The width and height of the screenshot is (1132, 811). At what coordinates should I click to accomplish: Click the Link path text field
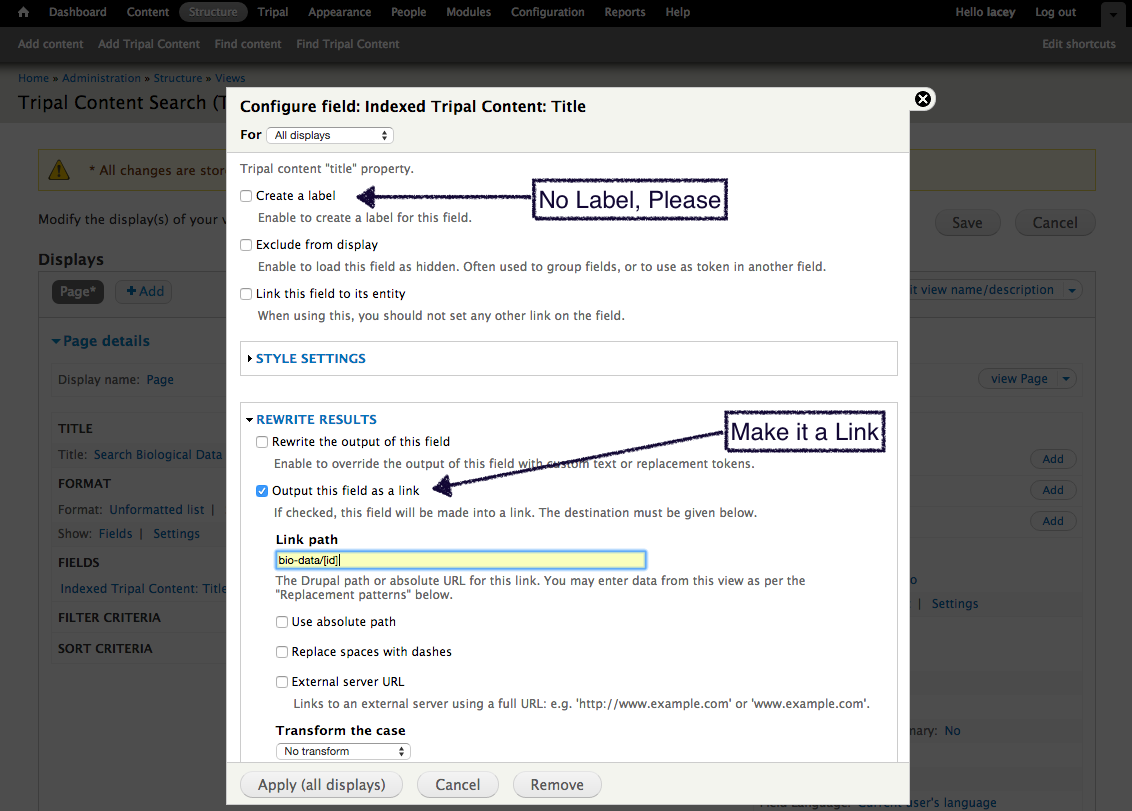click(460, 560)
